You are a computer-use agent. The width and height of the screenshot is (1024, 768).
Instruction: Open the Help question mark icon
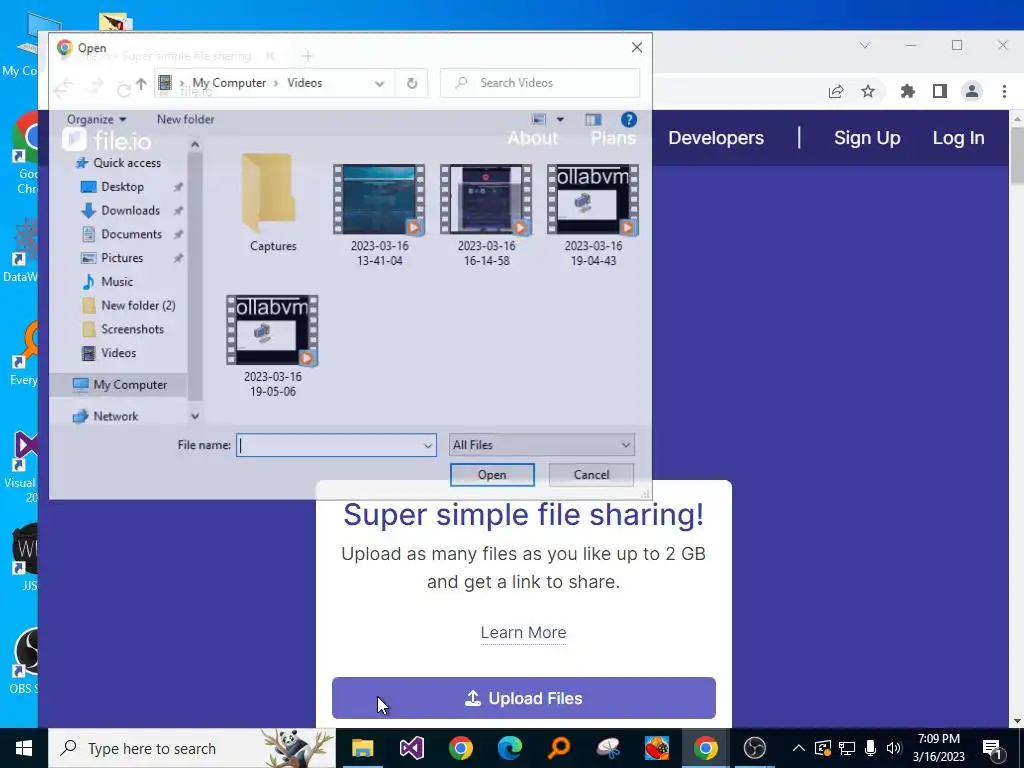coord(629,120)
